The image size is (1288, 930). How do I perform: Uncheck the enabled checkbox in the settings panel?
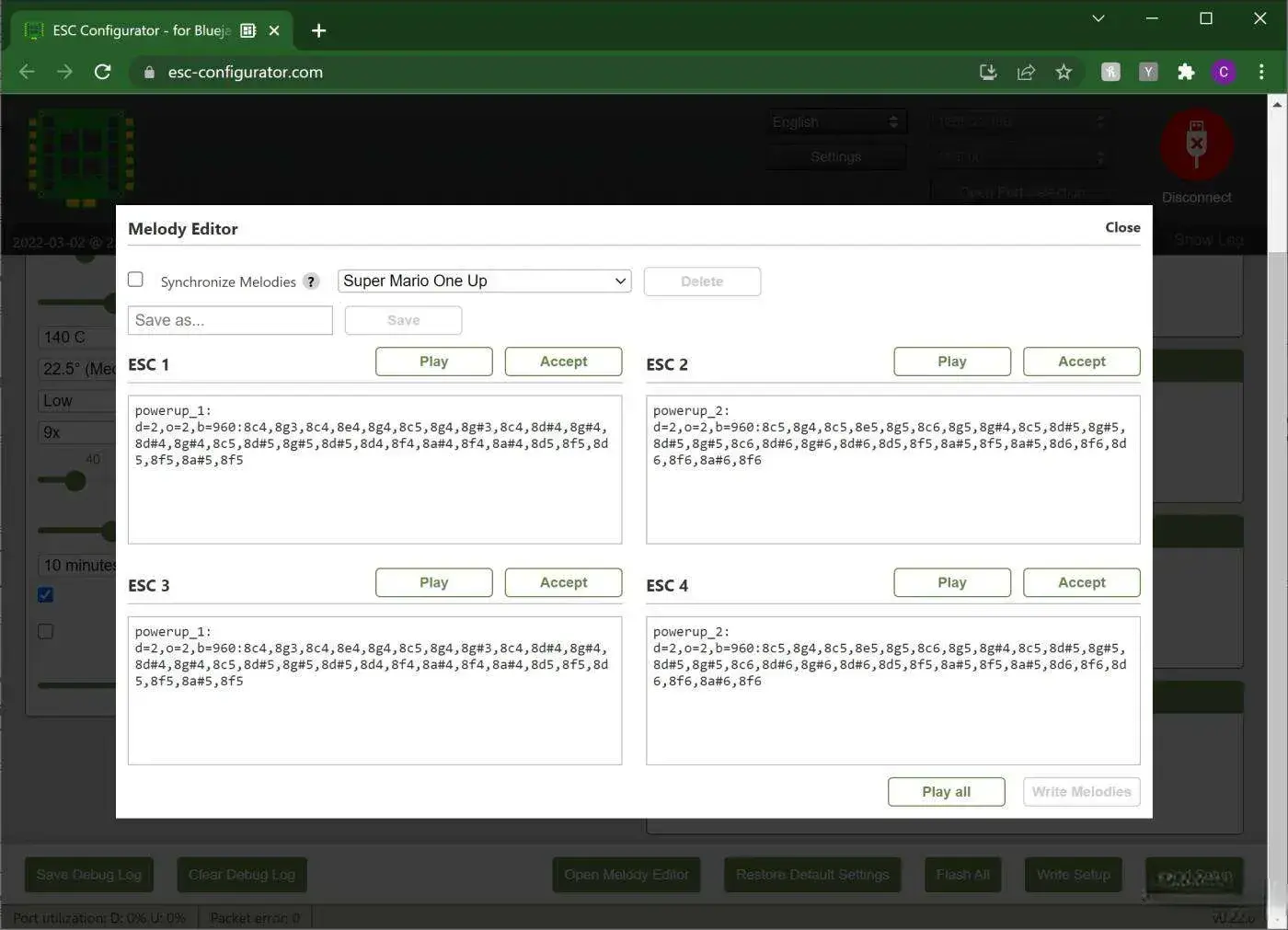pyautogui.click(x=45, y=594)
